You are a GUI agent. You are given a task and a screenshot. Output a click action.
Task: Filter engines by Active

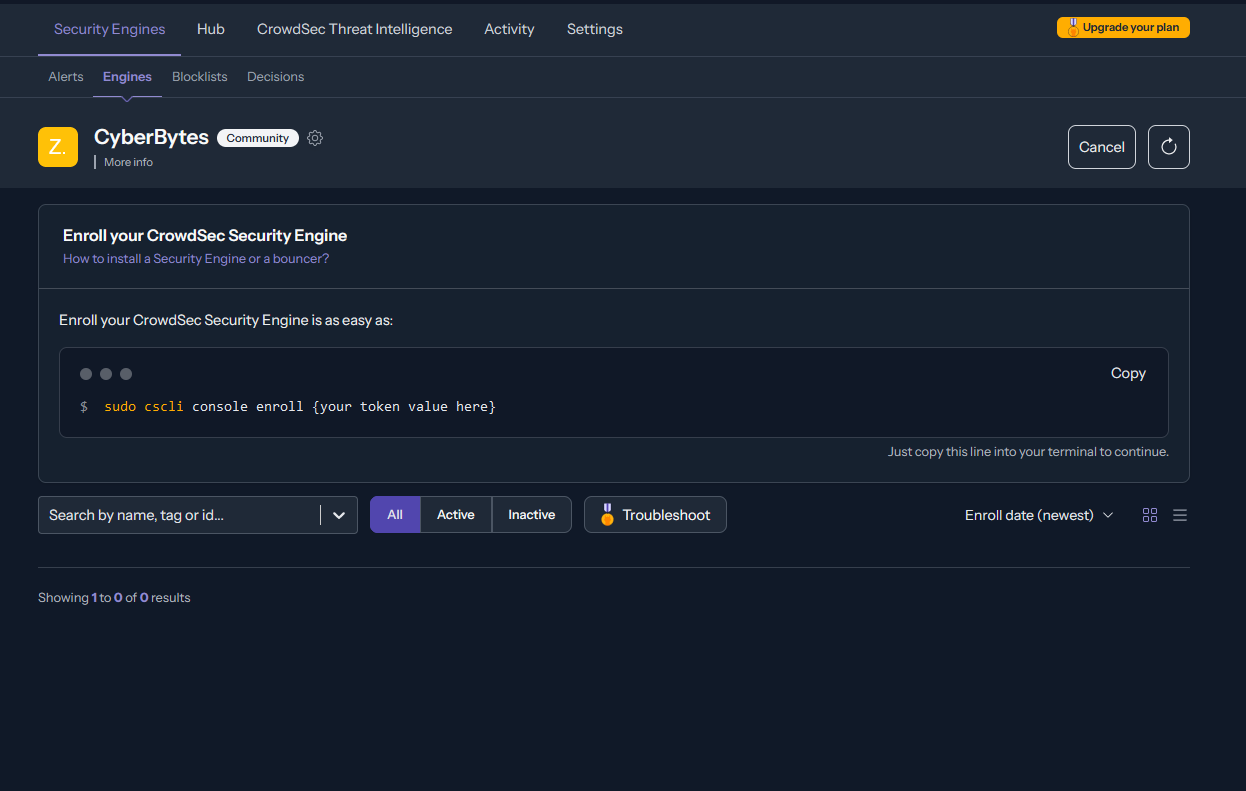pos(456,515)
